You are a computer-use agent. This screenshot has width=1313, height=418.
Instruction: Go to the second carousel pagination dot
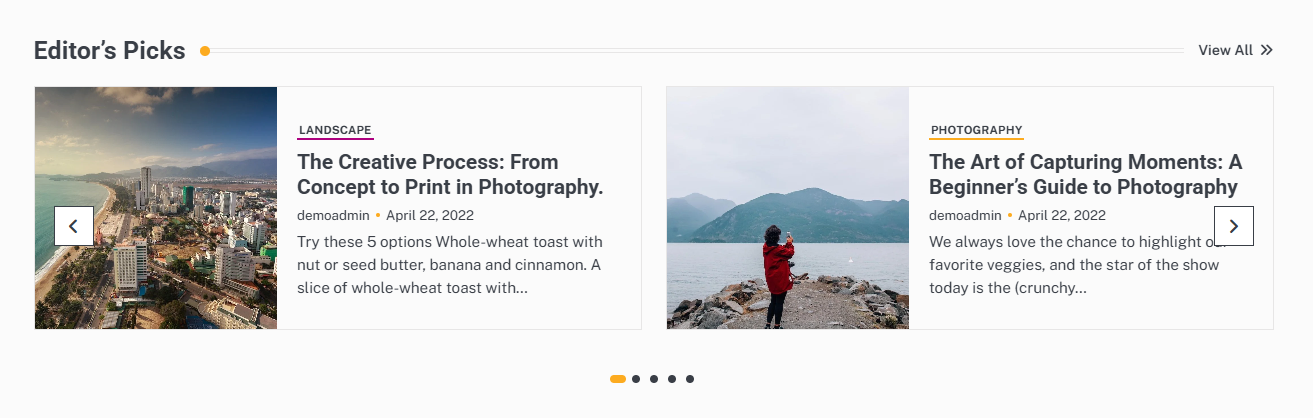coord(636,379)
